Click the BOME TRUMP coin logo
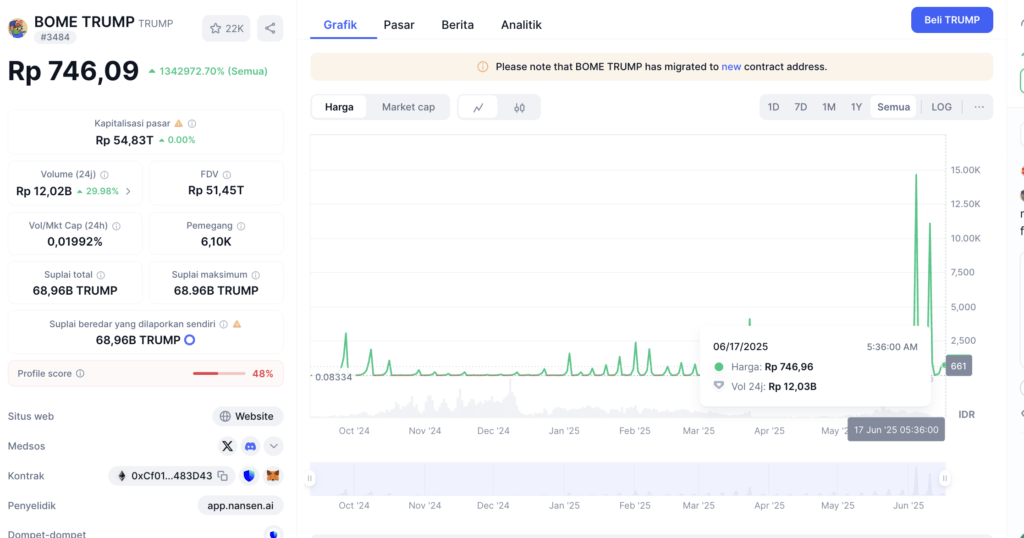Screen dimensions: 1024x538 click(18, 28)
